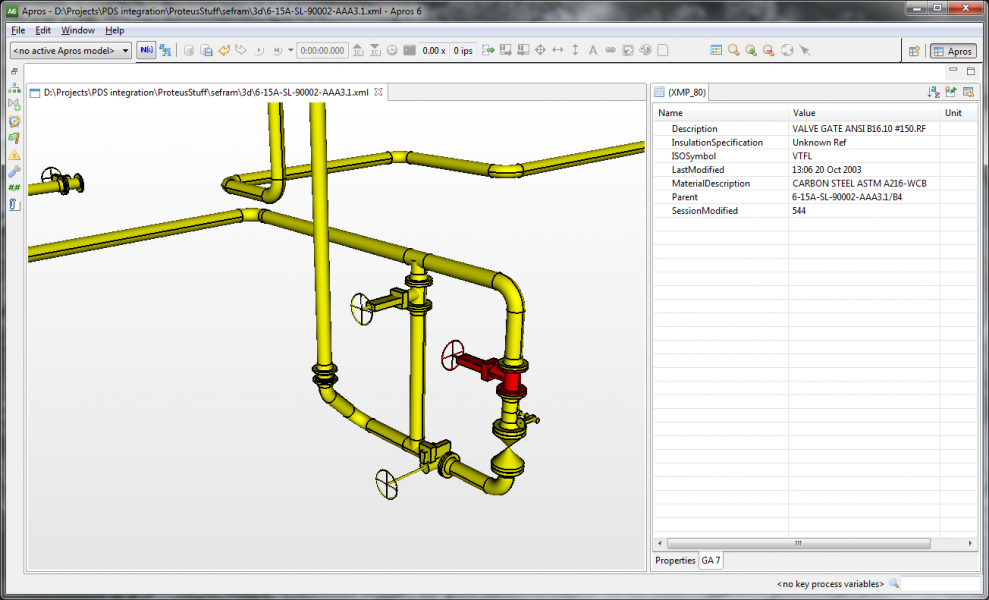The image size is (989, 600).
Task: Click the 0.00 x speed field
Action: 434,50
